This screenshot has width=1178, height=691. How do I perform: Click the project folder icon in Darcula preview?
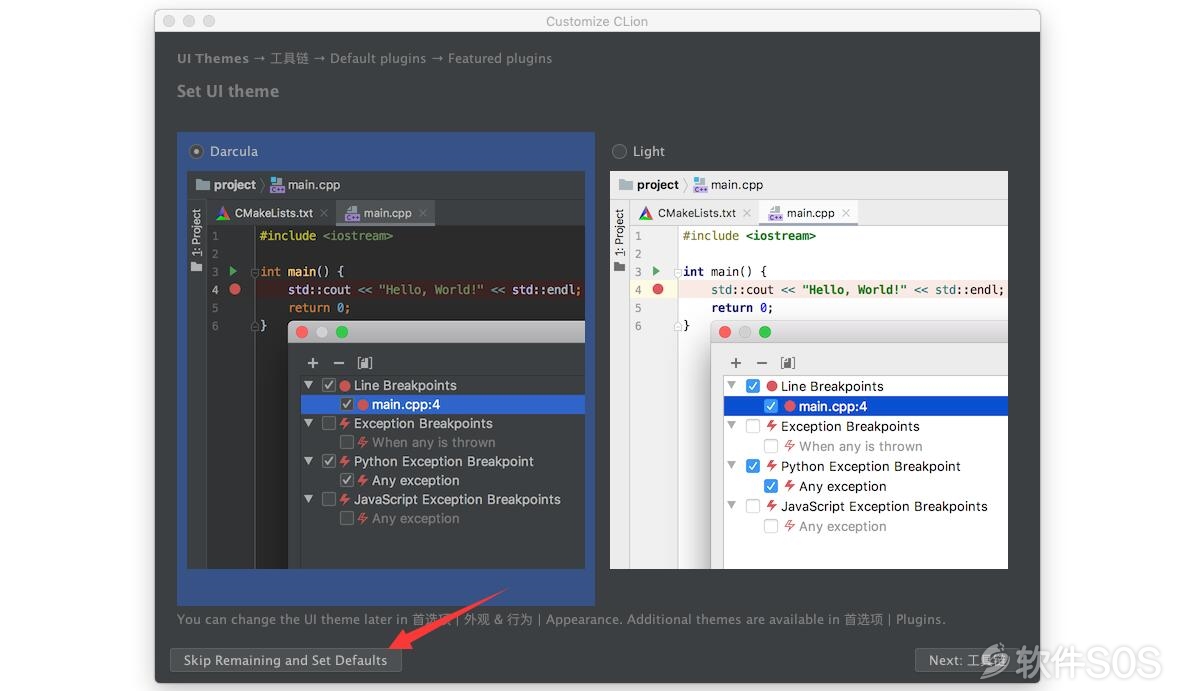coord(202,185)
